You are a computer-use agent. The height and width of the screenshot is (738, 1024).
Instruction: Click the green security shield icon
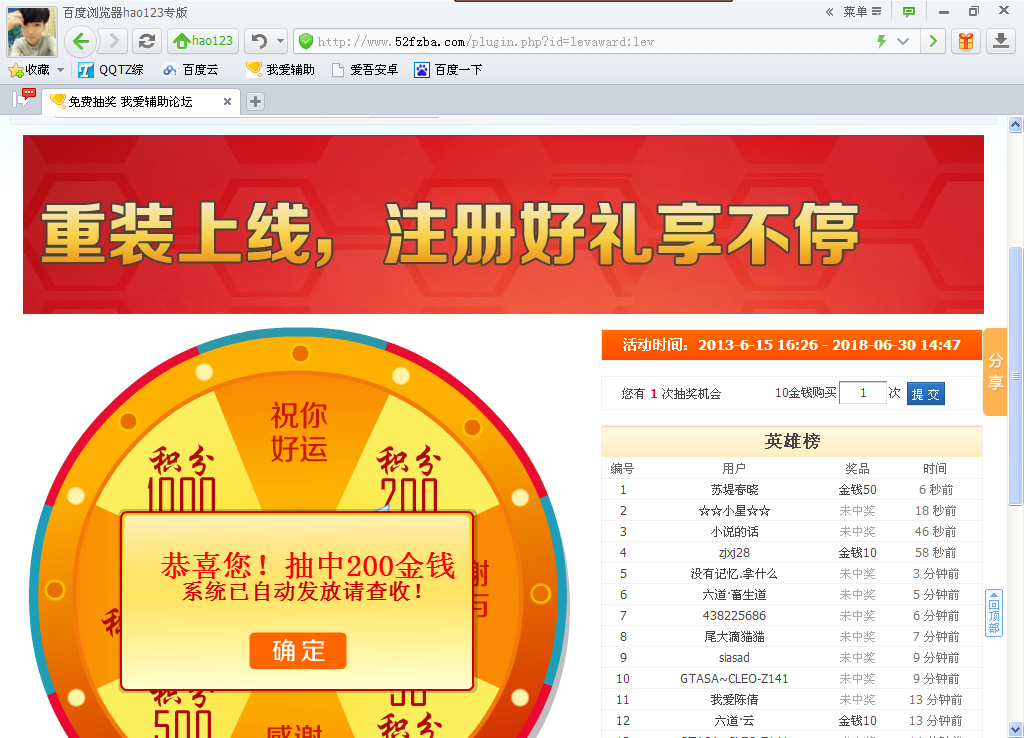pos(305,42)
